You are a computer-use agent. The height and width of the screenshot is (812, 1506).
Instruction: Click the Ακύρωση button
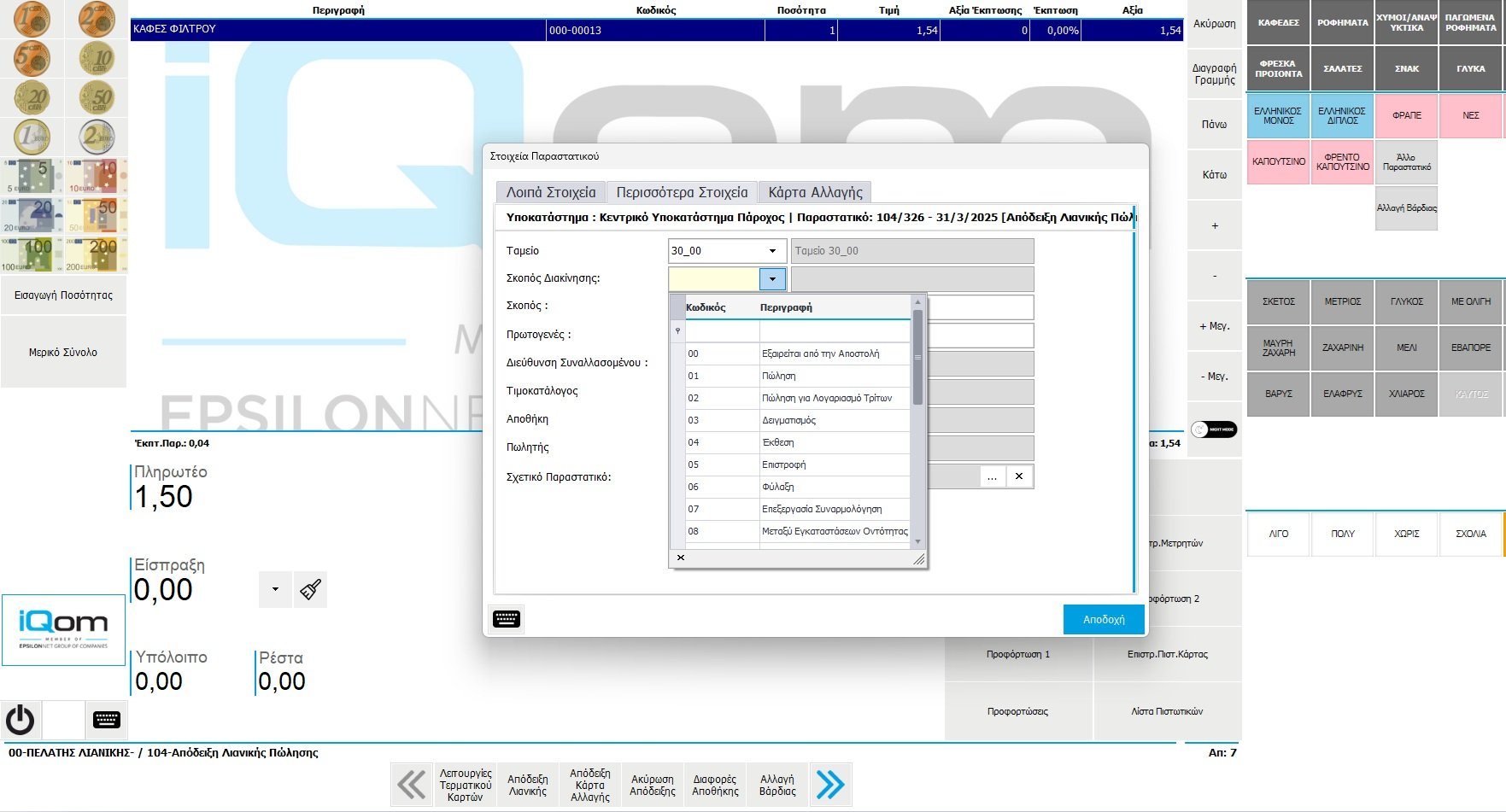coord(1214,24)
